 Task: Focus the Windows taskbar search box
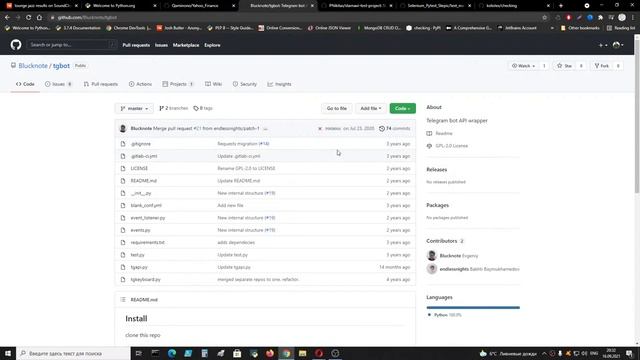tap(73, 353)
